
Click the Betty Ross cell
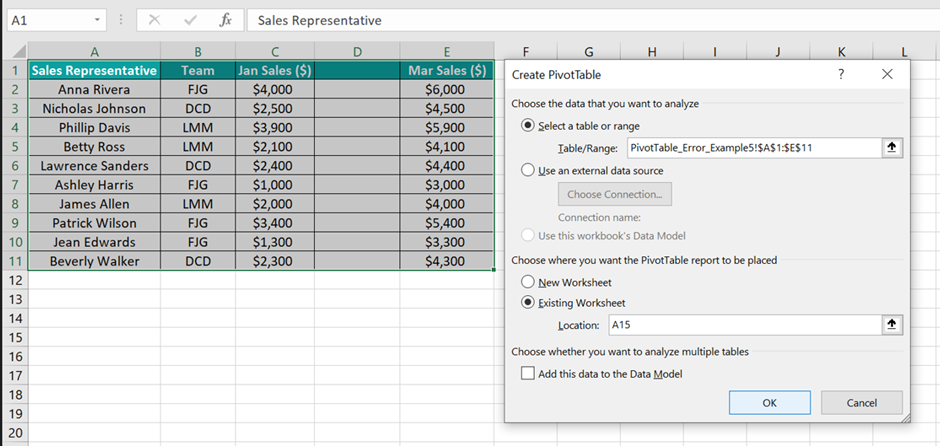pyautogui.click(x=94, y=147)
